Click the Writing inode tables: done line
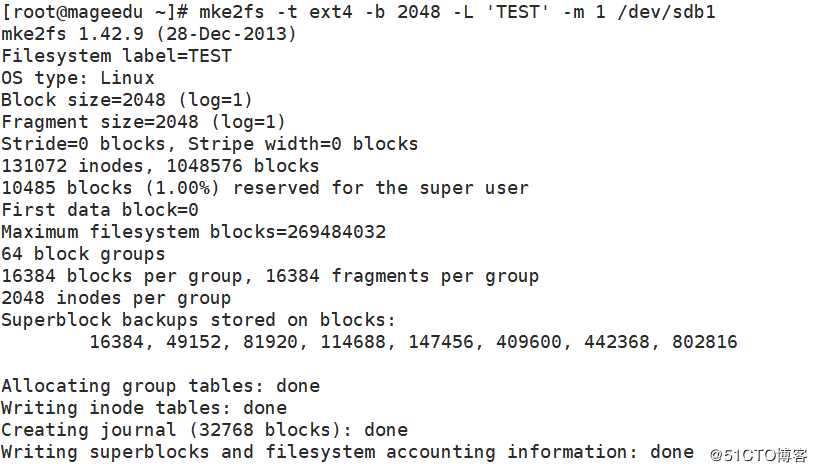The image size is (817, 472). 144,408
